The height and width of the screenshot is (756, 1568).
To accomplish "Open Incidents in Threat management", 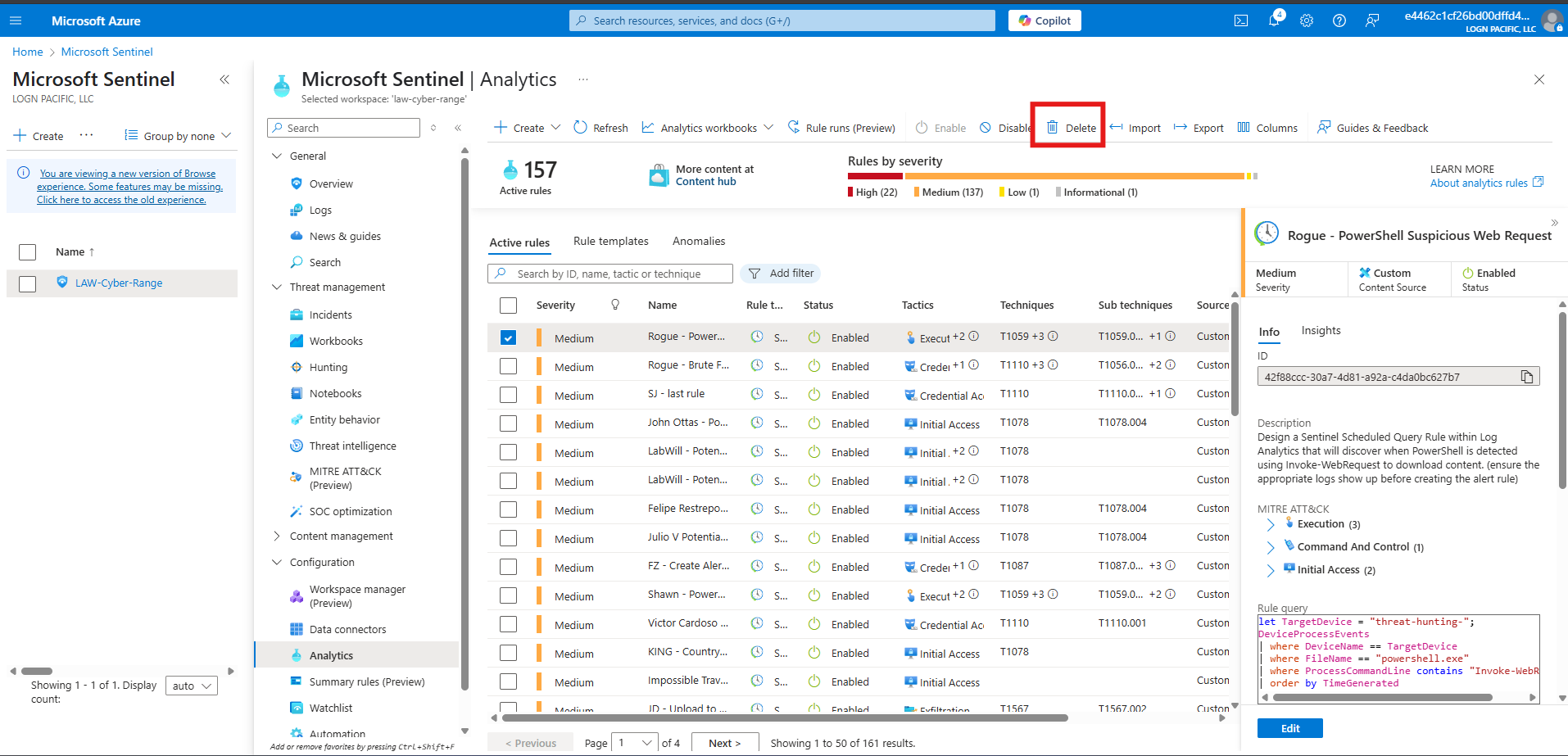I will pos(331,315).
